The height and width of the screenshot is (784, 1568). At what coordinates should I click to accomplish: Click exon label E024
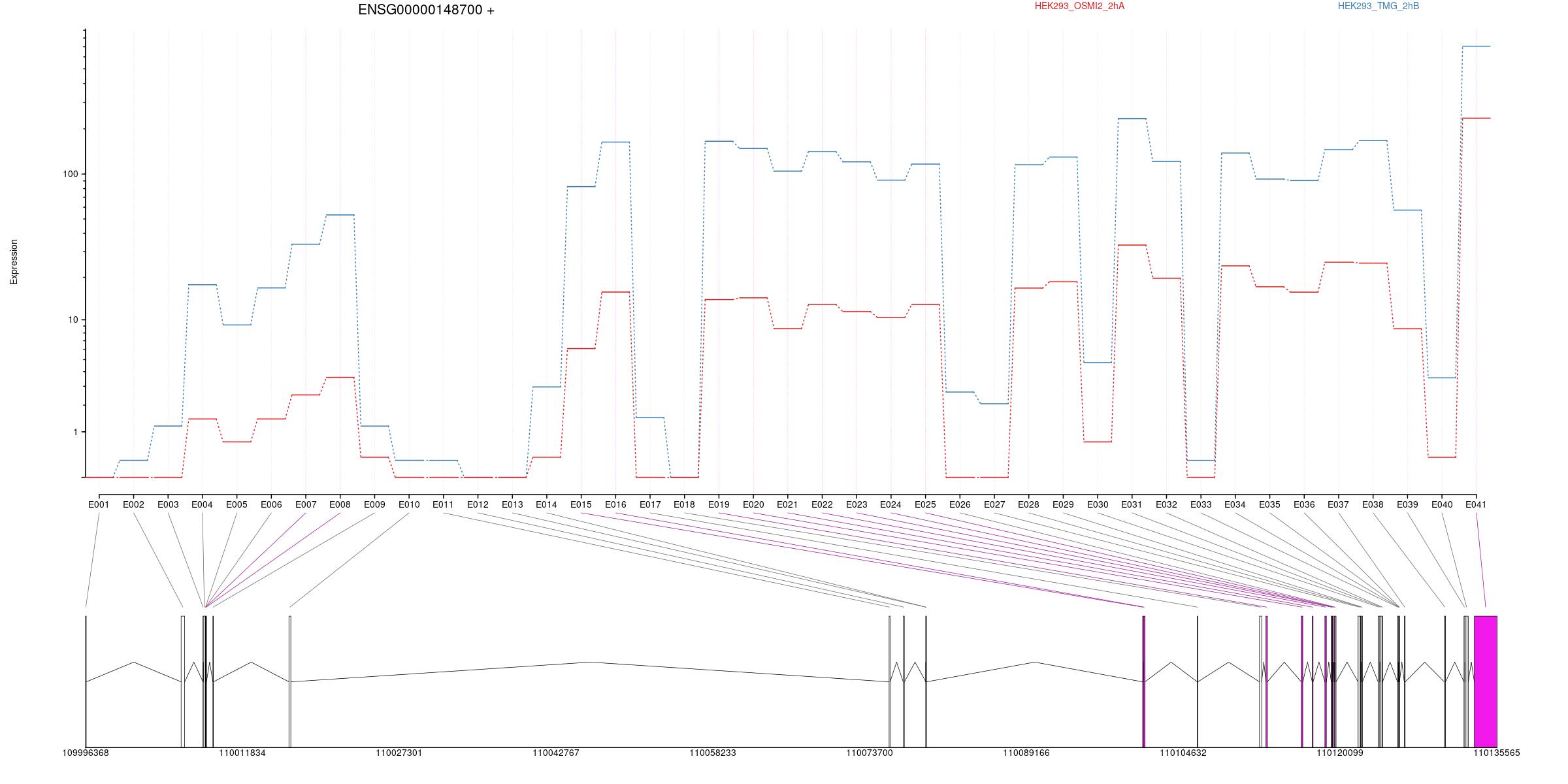[890, 504]
